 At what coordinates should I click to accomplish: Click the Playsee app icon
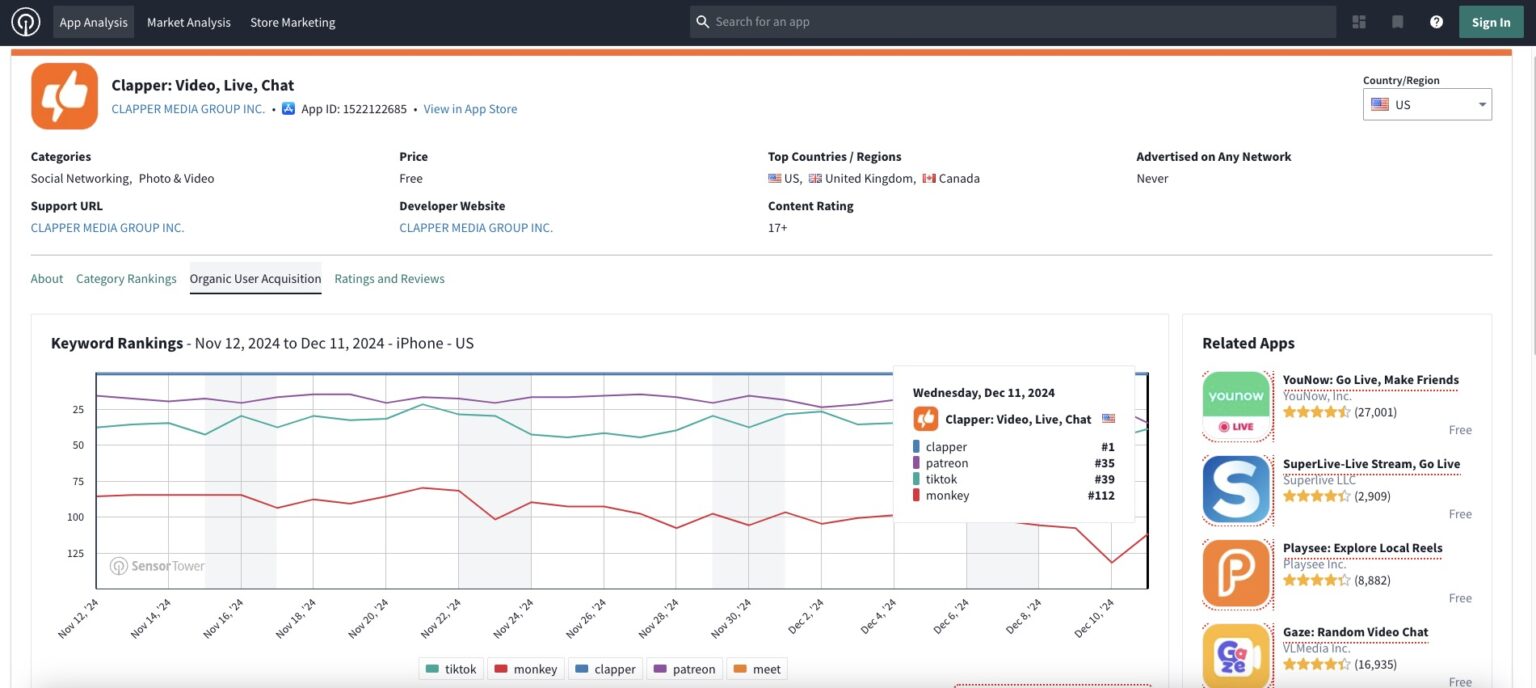coord(1236,574)
